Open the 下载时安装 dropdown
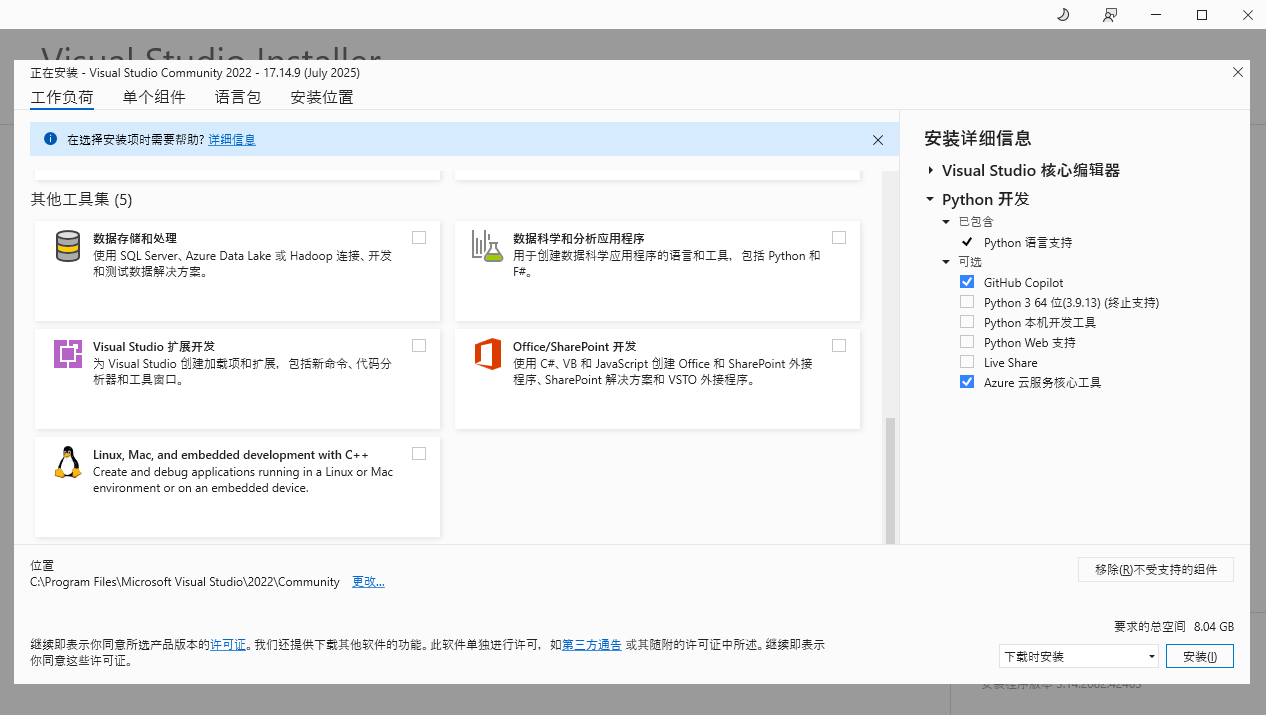Viewport: 1266px width, 715px height. 1078,656
